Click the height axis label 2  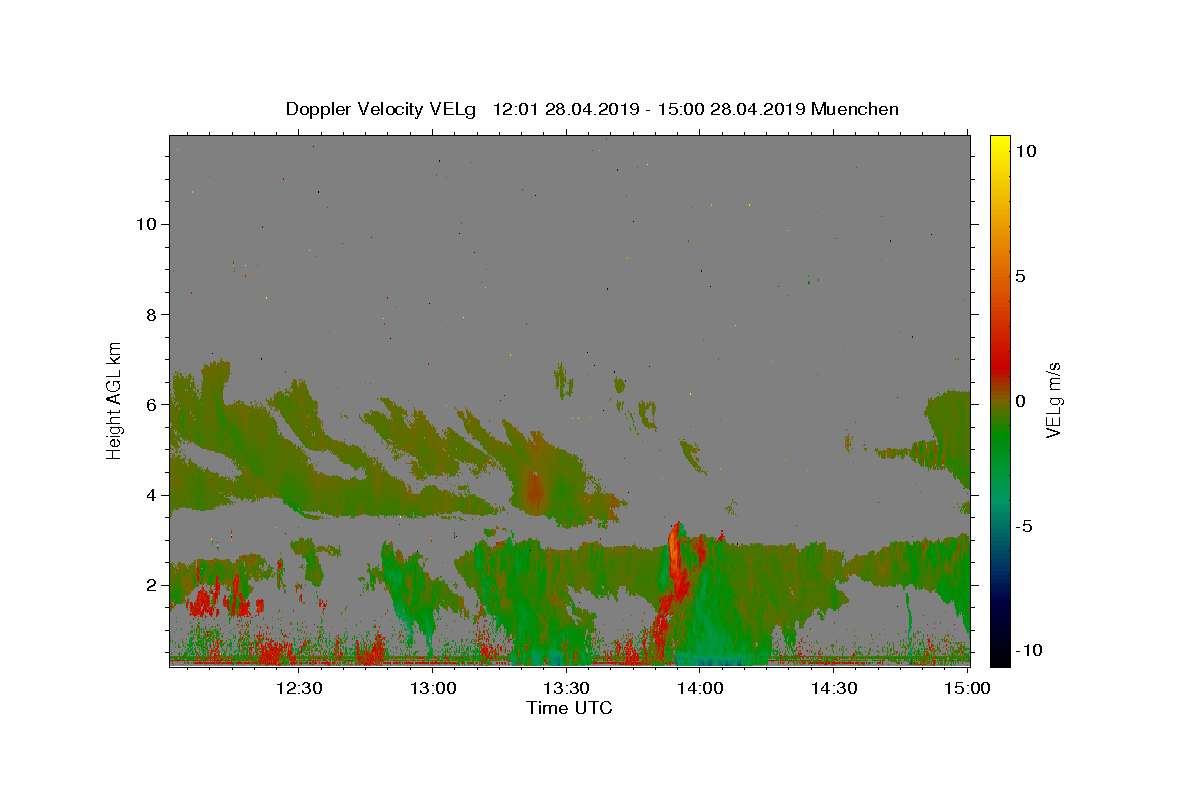click(x=154, y=585)
